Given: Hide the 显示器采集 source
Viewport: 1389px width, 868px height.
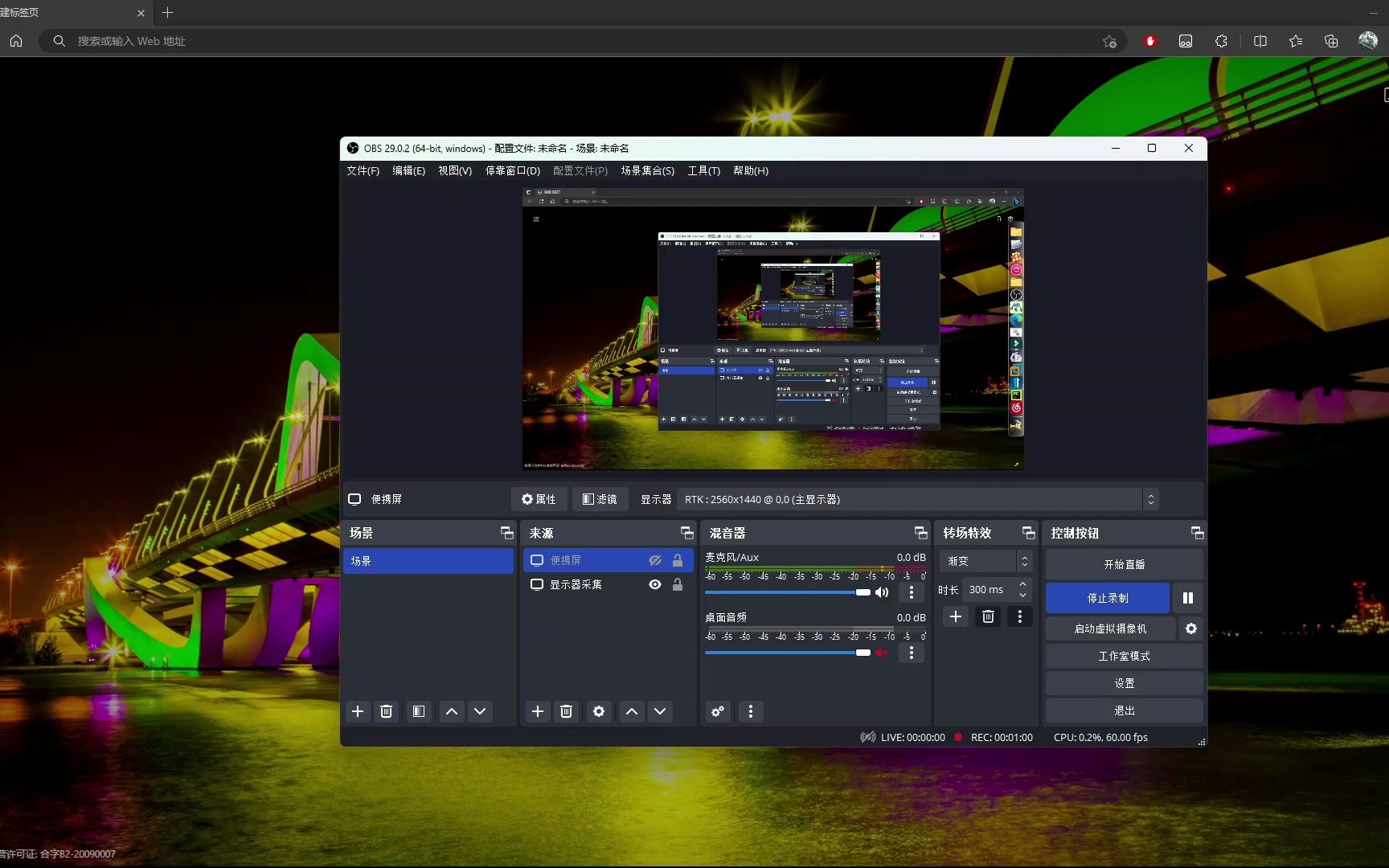Looking at the screenshot, I should [x=655, y=584].
